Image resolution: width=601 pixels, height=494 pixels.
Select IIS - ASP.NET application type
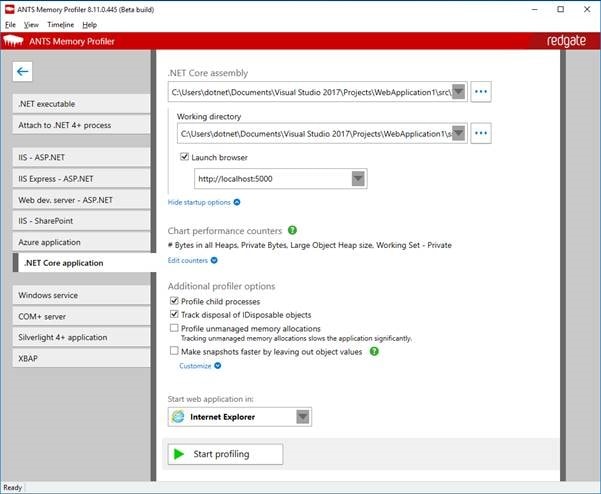coord(81,158)
